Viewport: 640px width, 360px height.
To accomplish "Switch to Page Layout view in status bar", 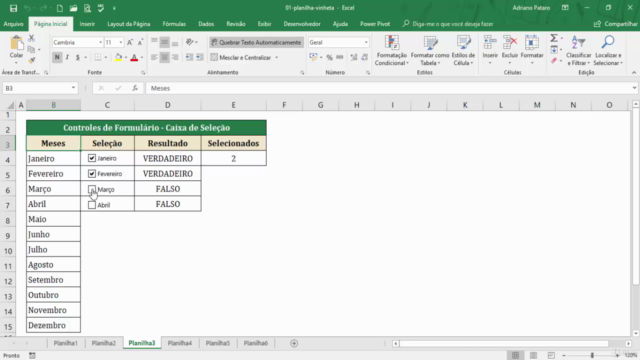I will 533,355.
